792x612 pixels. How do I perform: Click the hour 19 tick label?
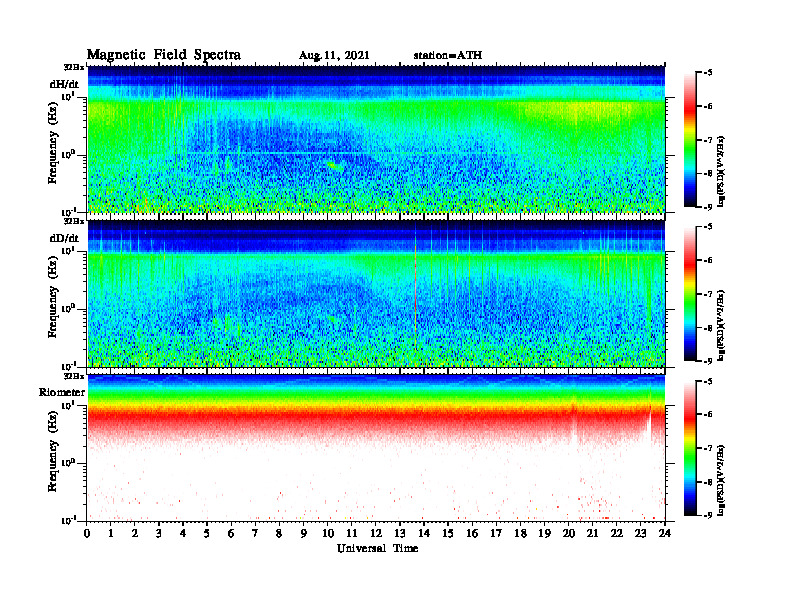544,533
